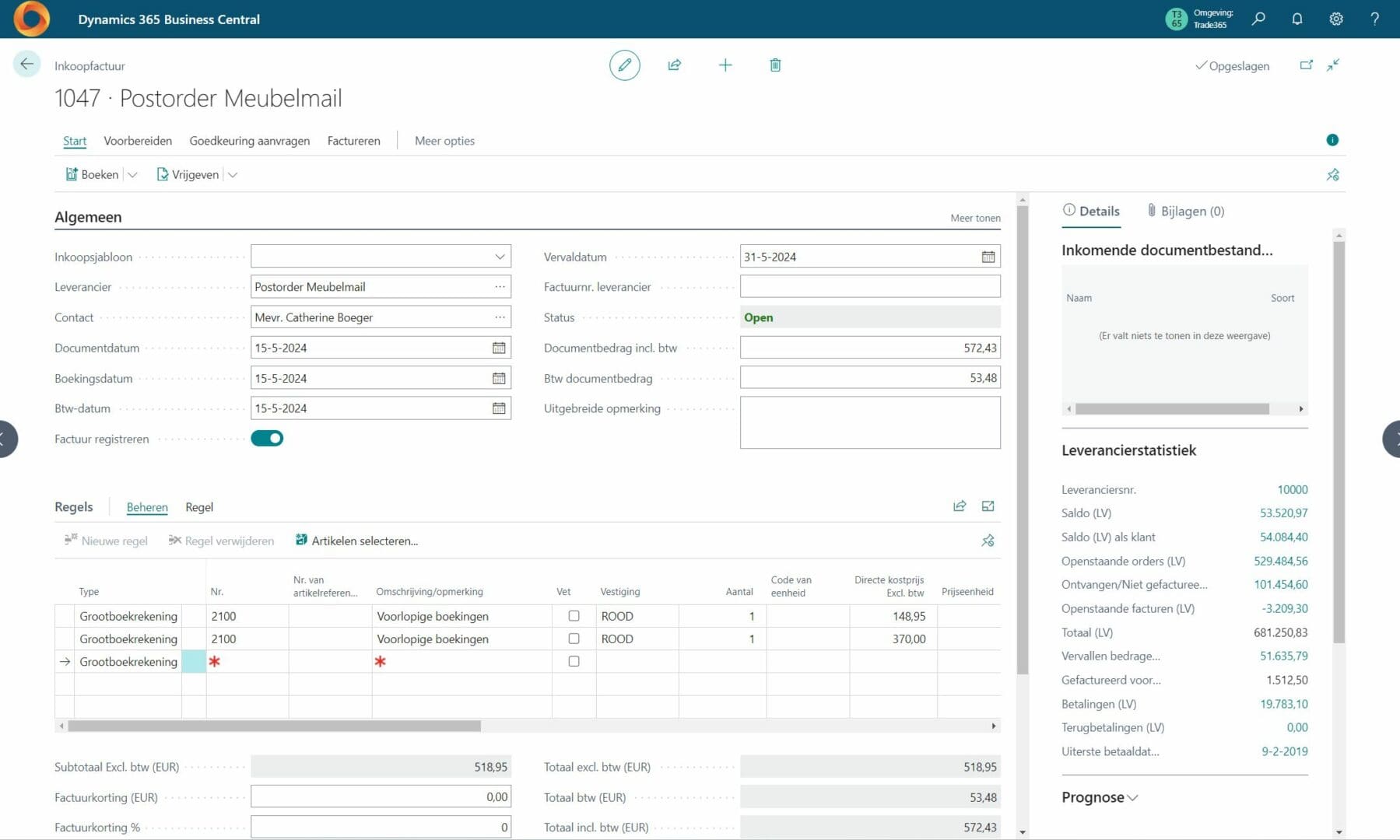
Task: Click the Uitgebreide opmerking text box
Action: [870, 422]
